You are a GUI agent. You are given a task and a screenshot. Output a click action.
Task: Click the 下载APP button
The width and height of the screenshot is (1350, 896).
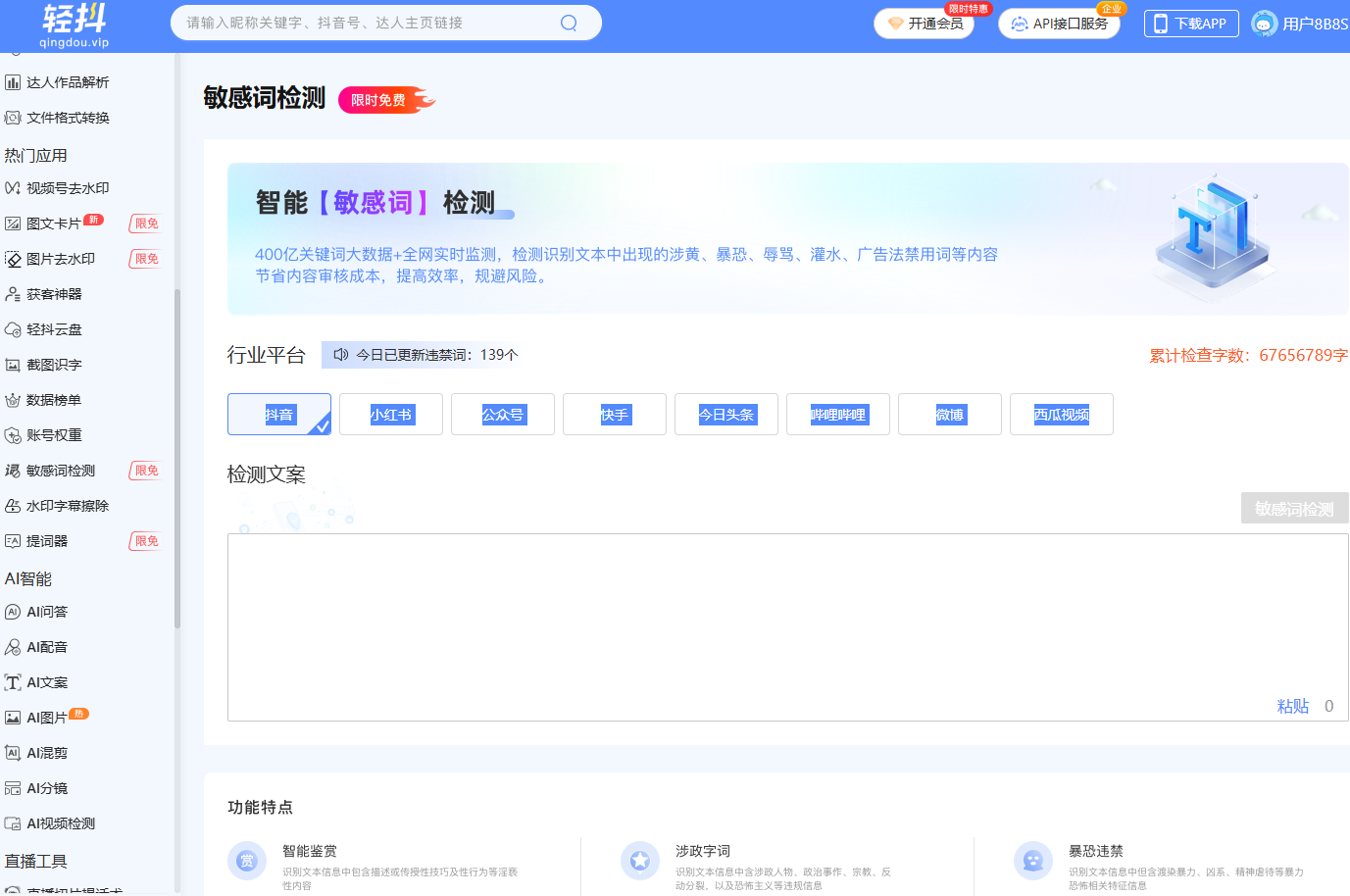(1191, 24)
